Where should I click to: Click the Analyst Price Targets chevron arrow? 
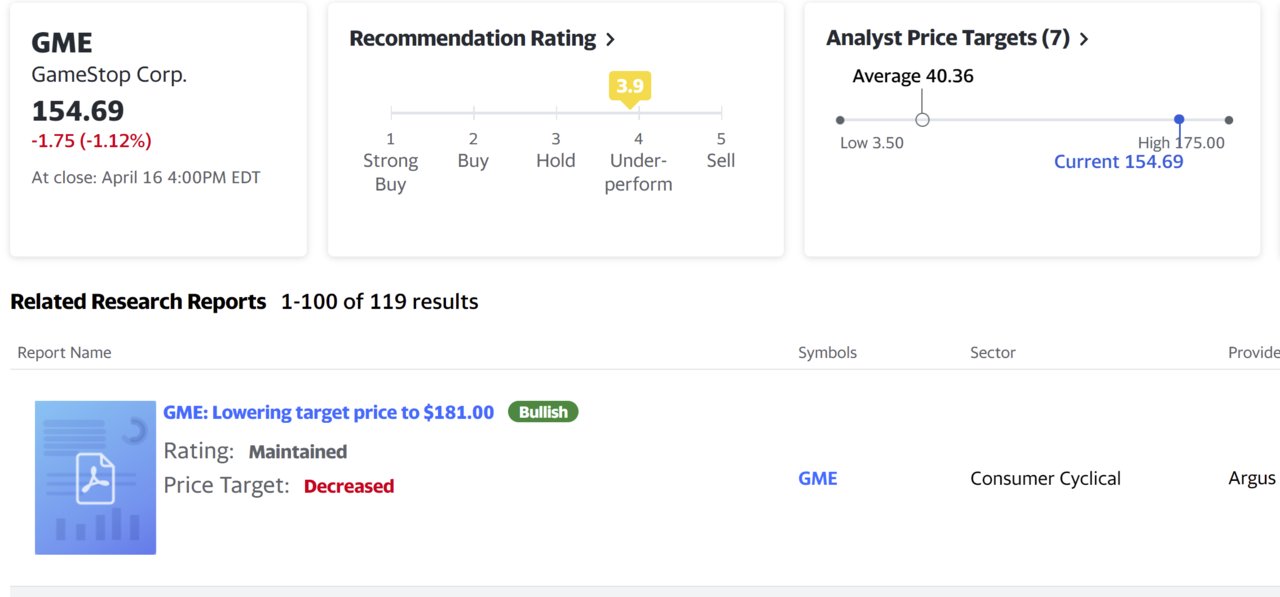[1084, 40]
